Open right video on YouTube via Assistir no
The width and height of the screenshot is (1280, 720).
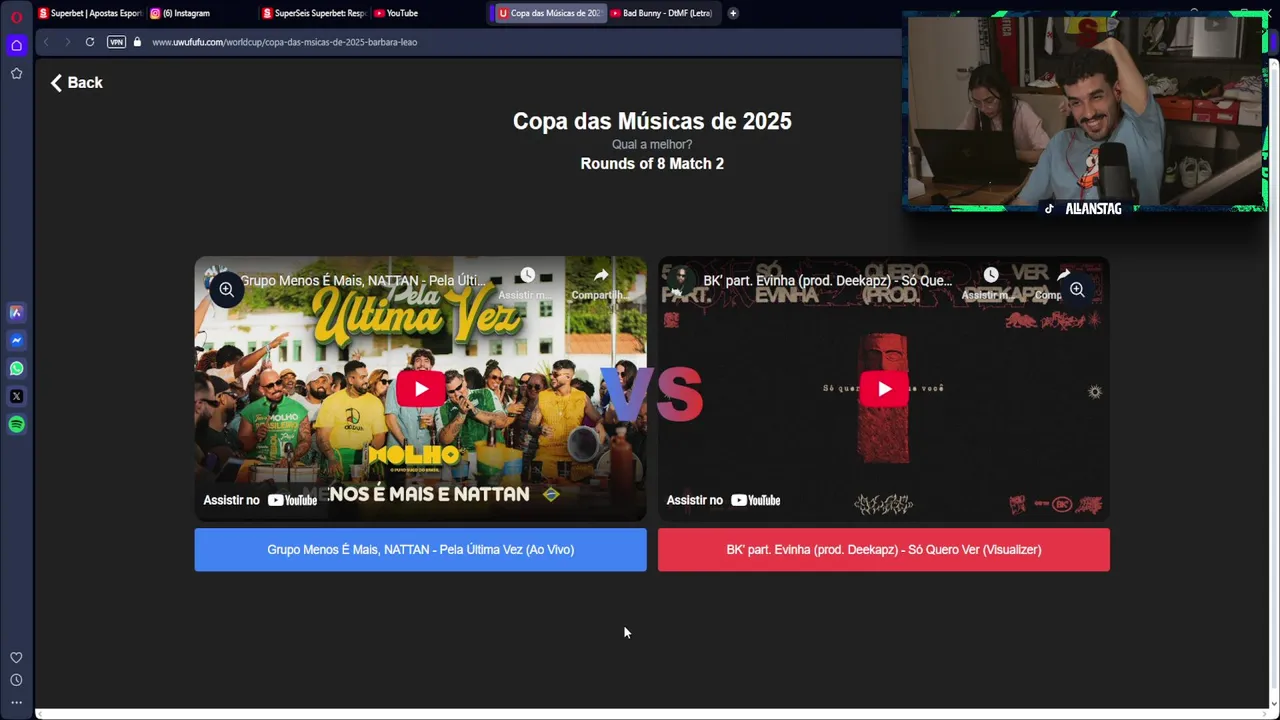pos(723,500)
